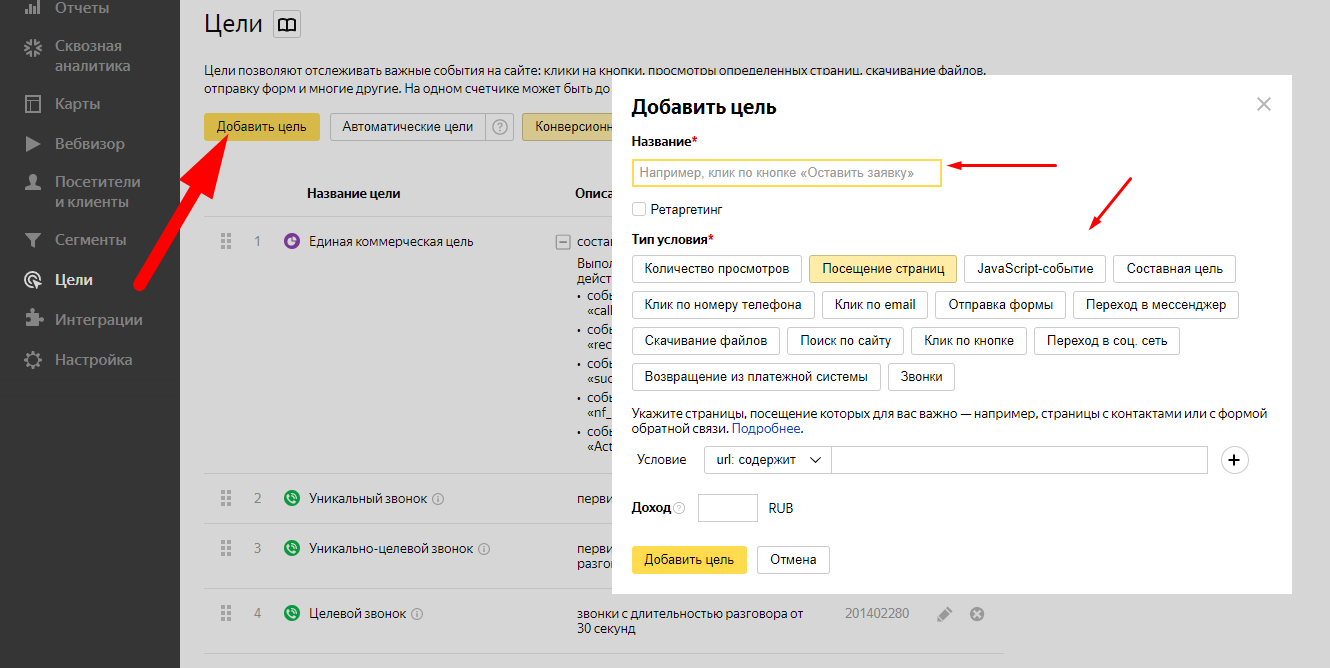Screen dimensions: 1330x668
Task: Click the Интеграции puzzle icon
Action: click(33, 320)
